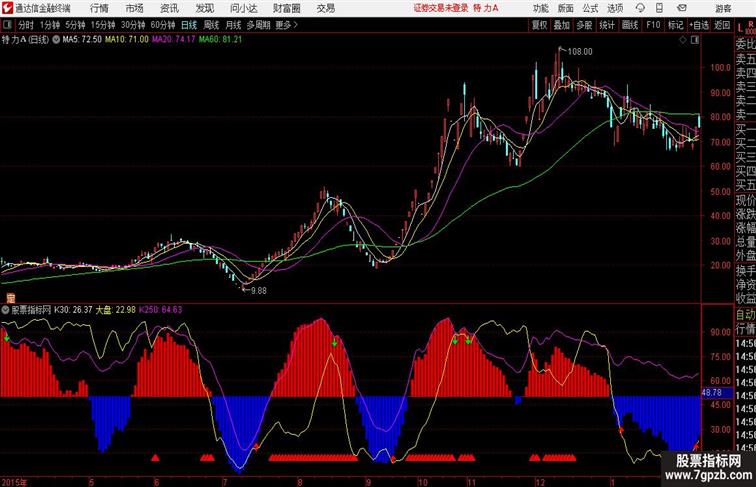Image resolution: width=756 pixels, height=487 pixels.
Task: Click the 108.00 high price label
Action: 579,51
